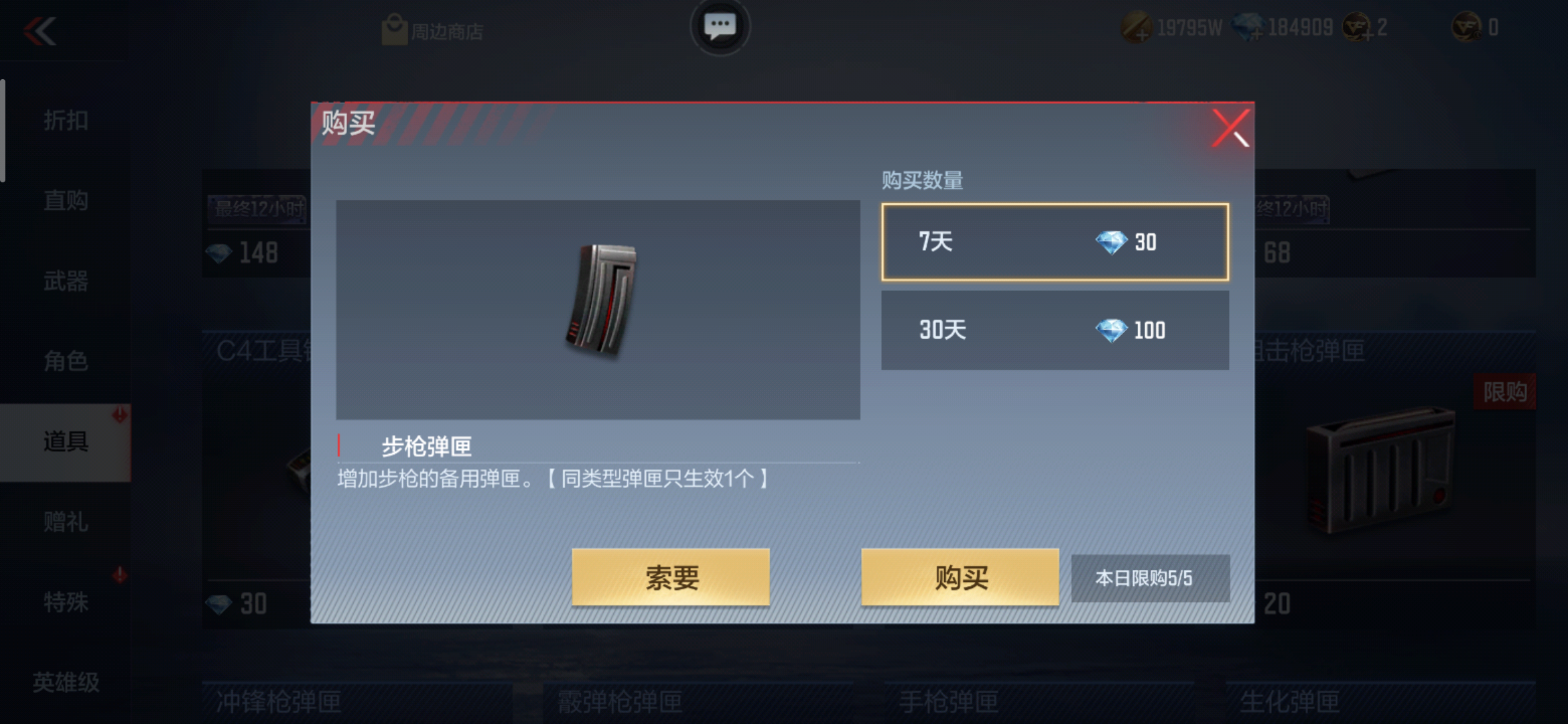Go back with the double-chevron arrow
Image resolution: width=1568 pixels, height=724 pixels.
coord(40,31)
